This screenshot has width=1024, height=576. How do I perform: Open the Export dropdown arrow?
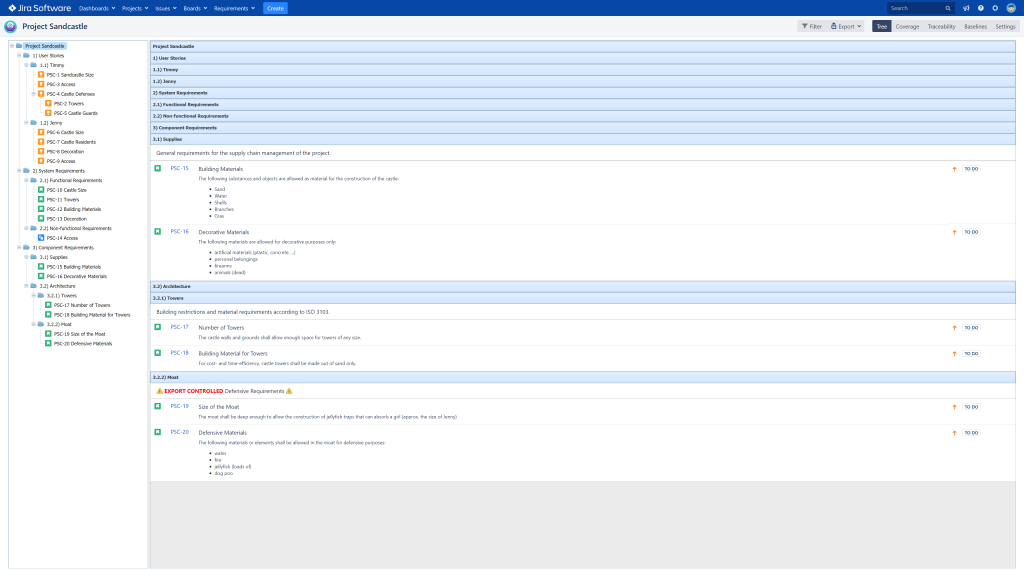click(858, 26)
